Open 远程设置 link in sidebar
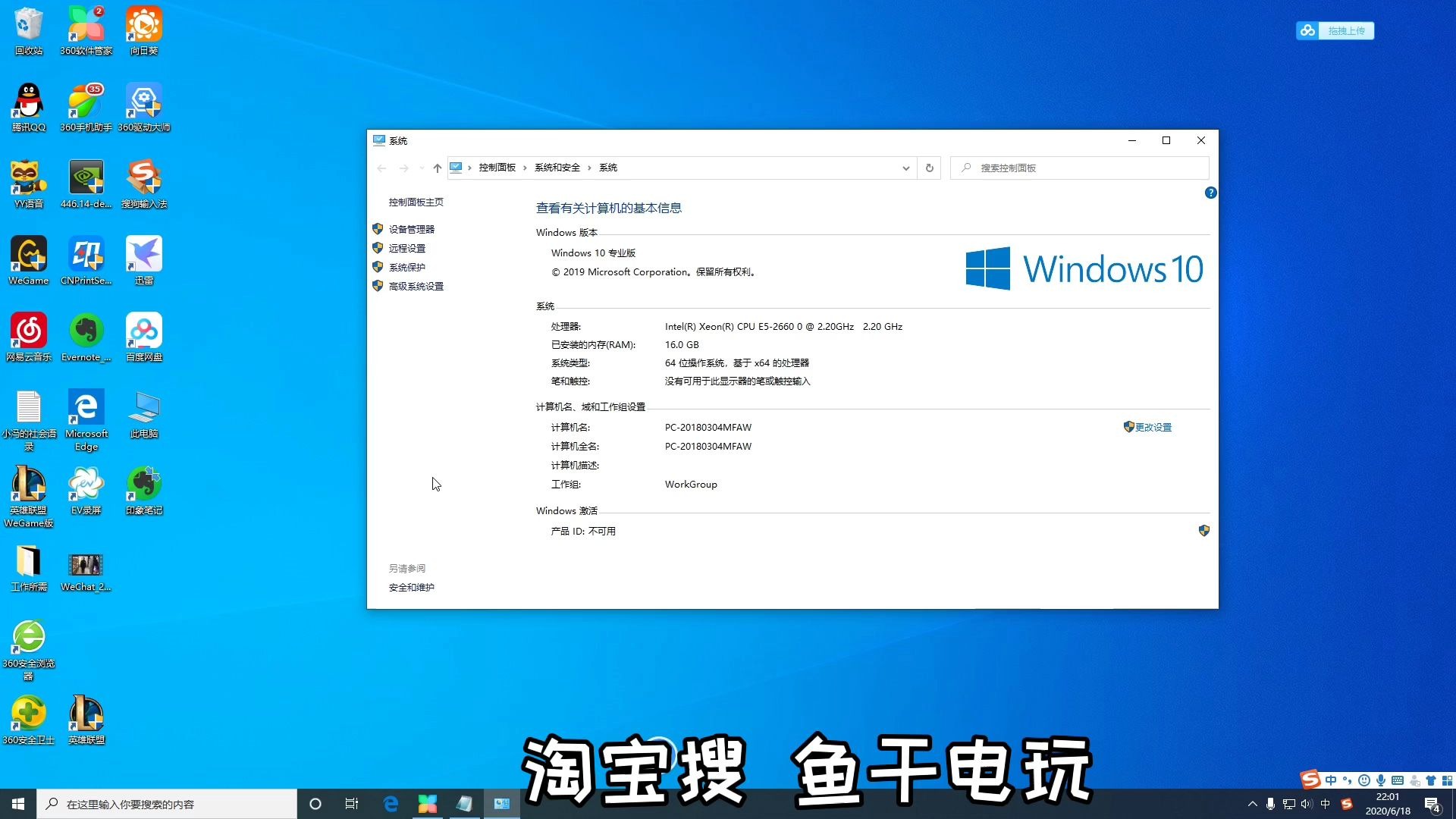 coord(406,248)
